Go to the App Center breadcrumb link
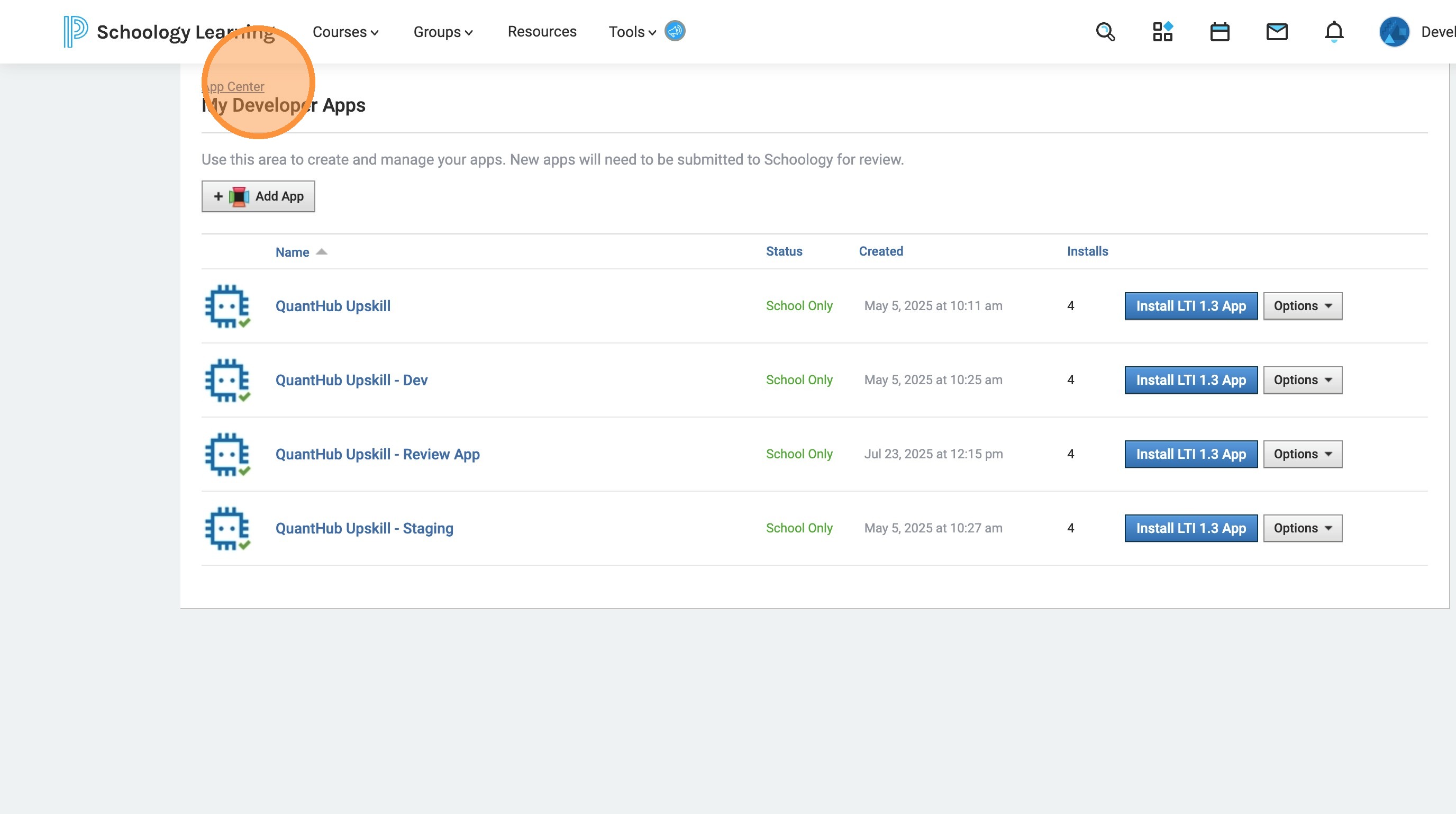The image size is (1456, 814). click(234, 86)
